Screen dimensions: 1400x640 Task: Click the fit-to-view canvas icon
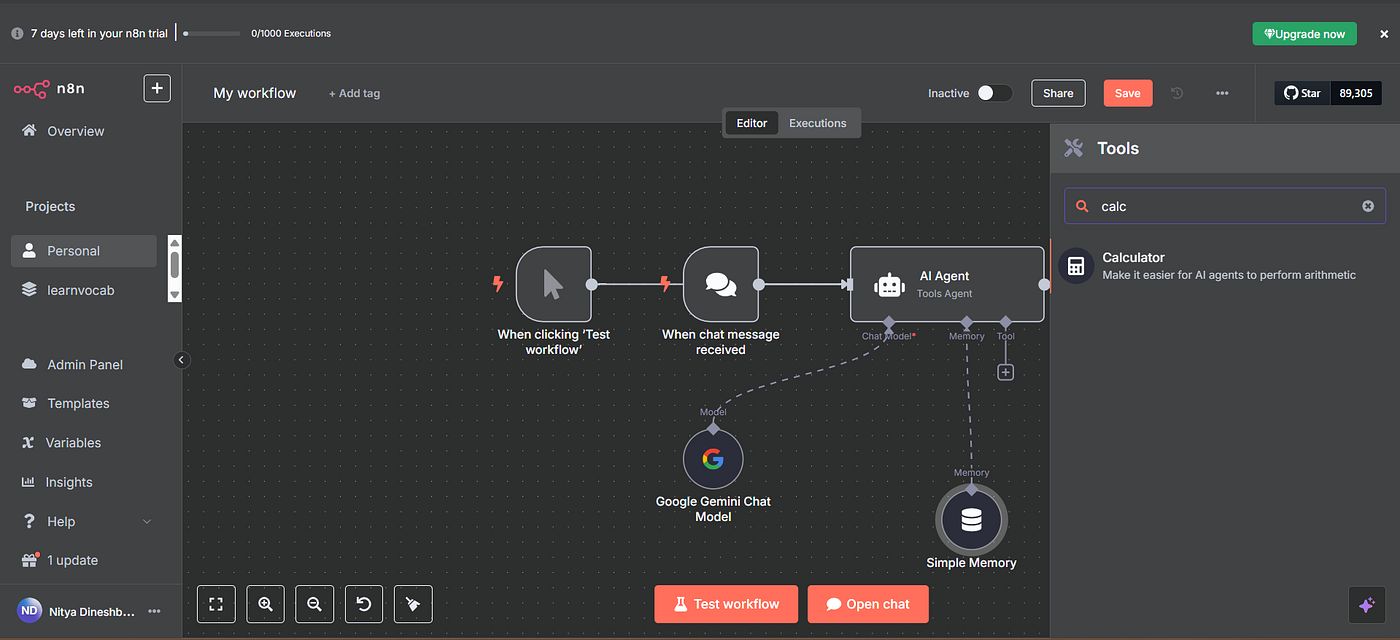point(216,604)
